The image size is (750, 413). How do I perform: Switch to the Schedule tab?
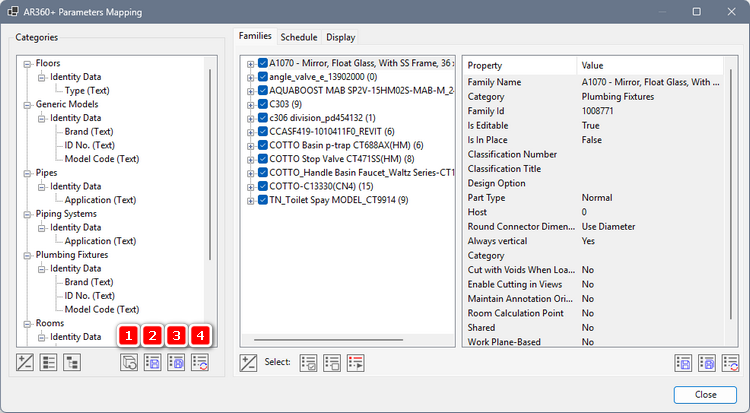(x=298, y=37)
